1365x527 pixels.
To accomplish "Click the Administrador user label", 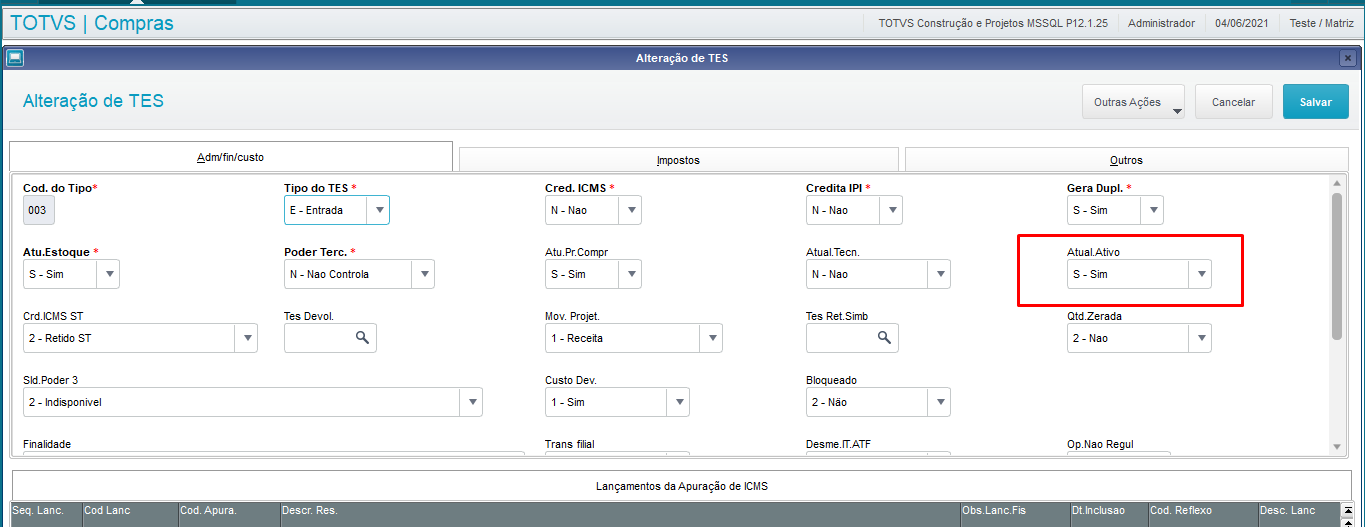I will coord(1161,23).
